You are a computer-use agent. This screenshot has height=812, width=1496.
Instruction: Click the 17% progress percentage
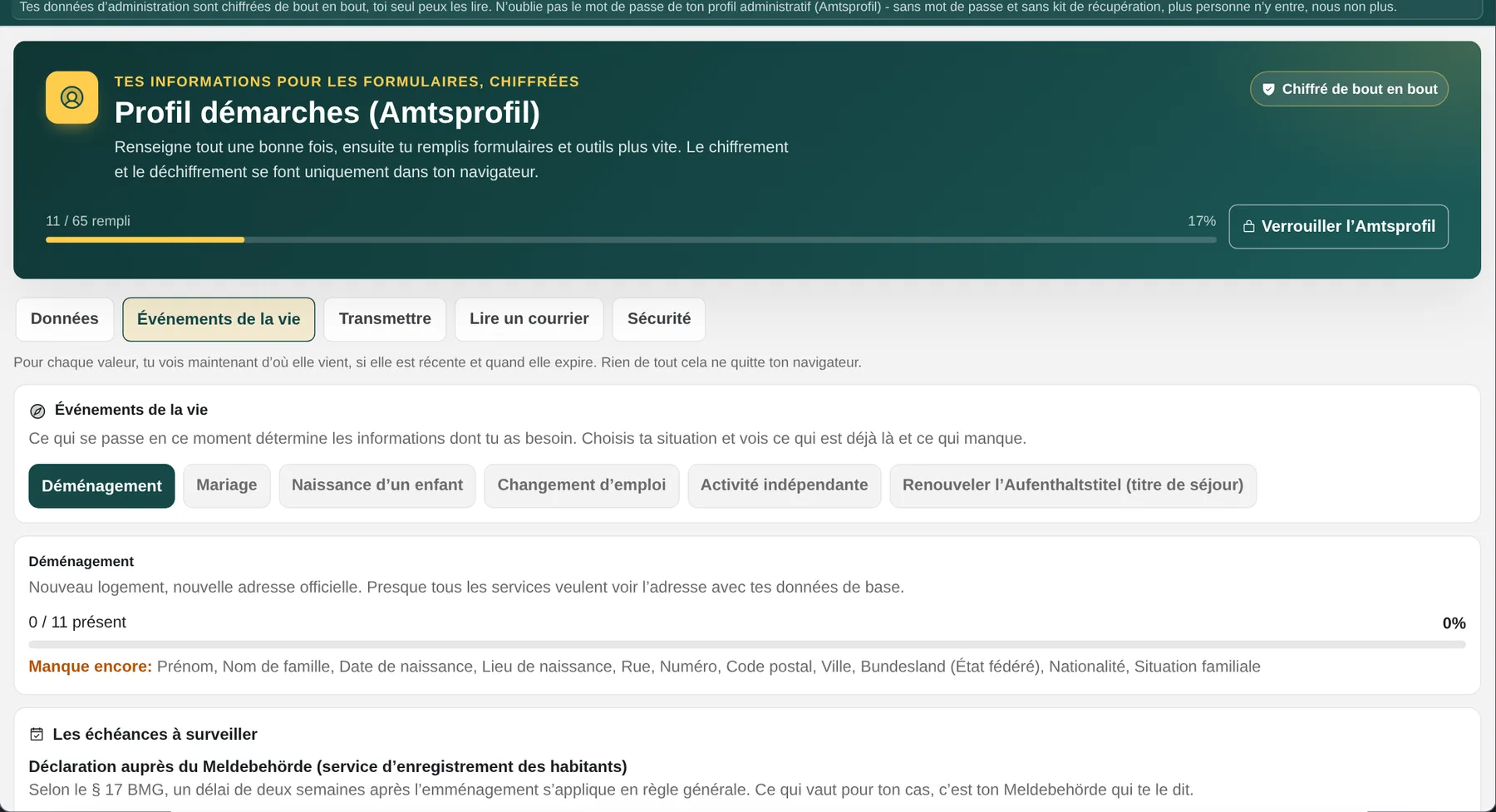tap(1202, 221)
